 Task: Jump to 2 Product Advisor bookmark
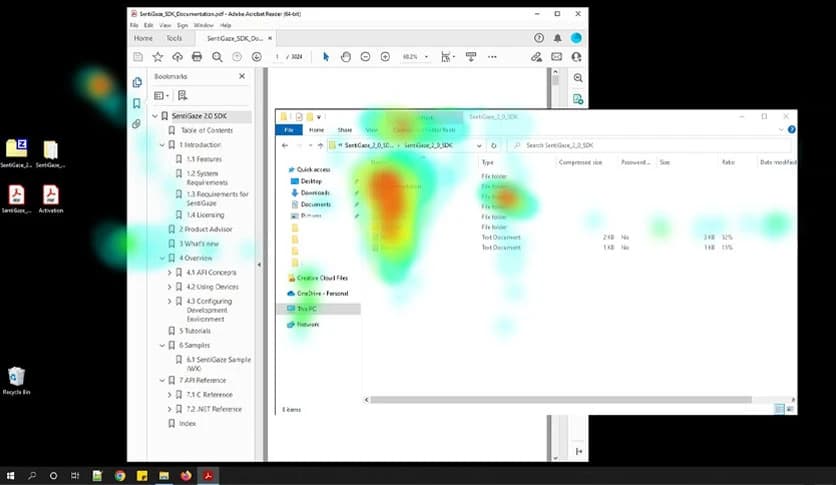[x=205, y=229]
